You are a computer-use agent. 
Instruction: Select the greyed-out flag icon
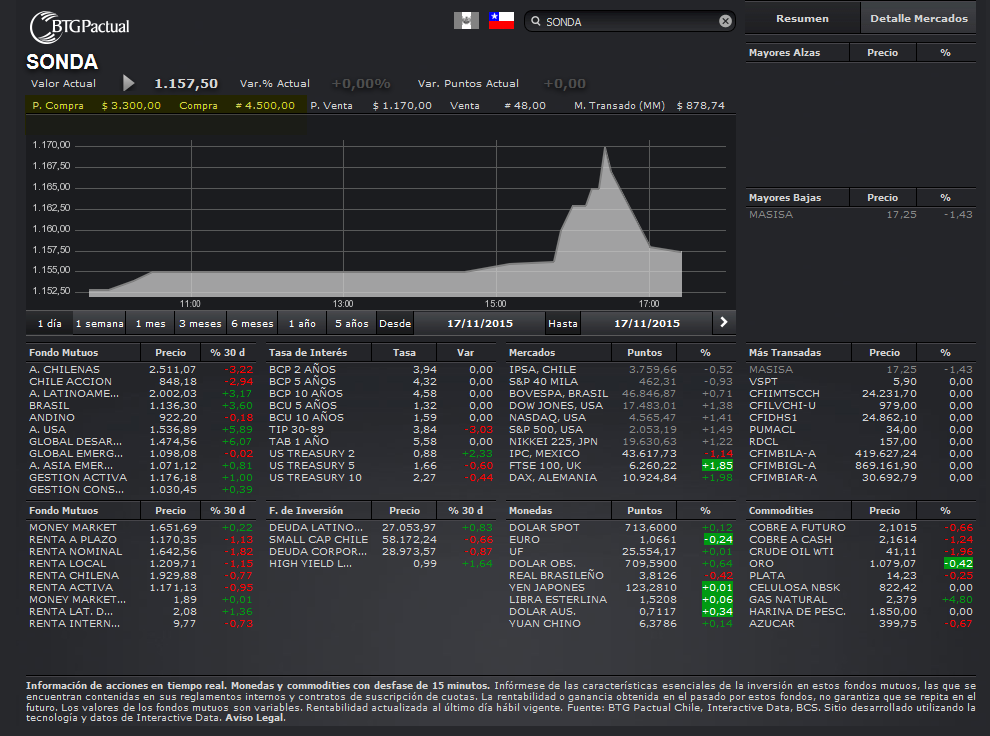click(x=466, y=21)
